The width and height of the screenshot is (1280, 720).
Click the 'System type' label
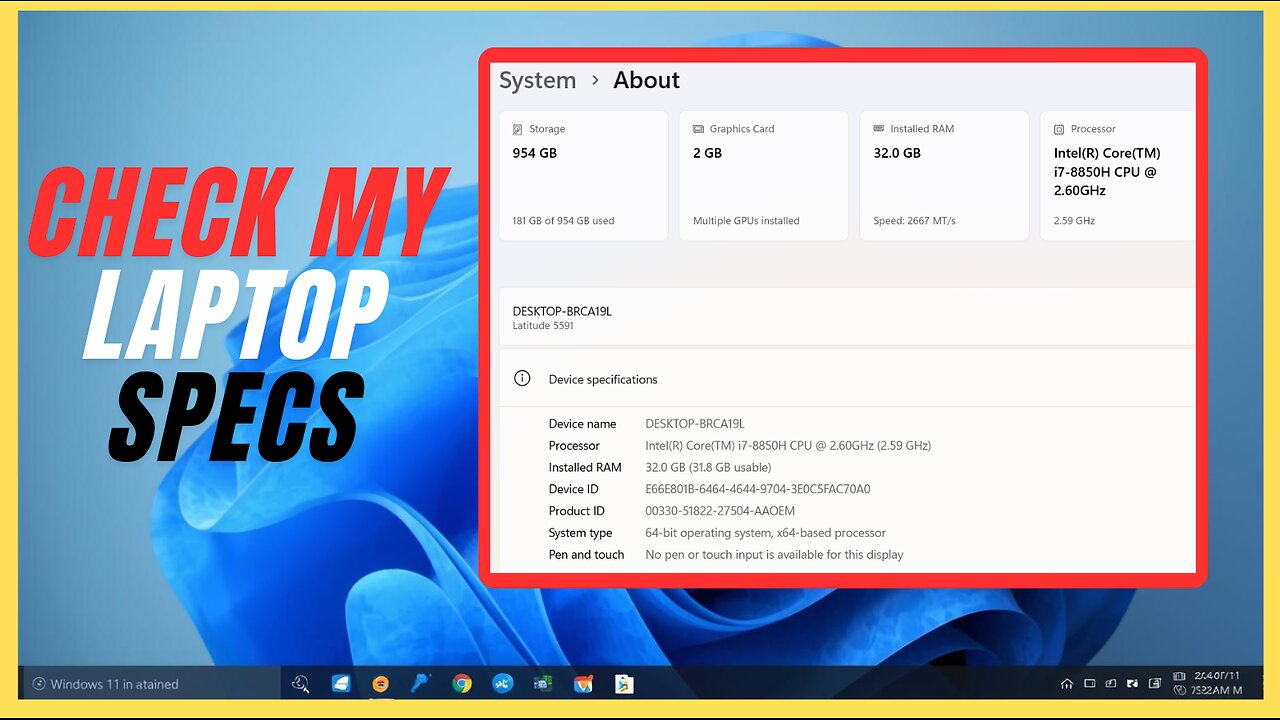580,534
